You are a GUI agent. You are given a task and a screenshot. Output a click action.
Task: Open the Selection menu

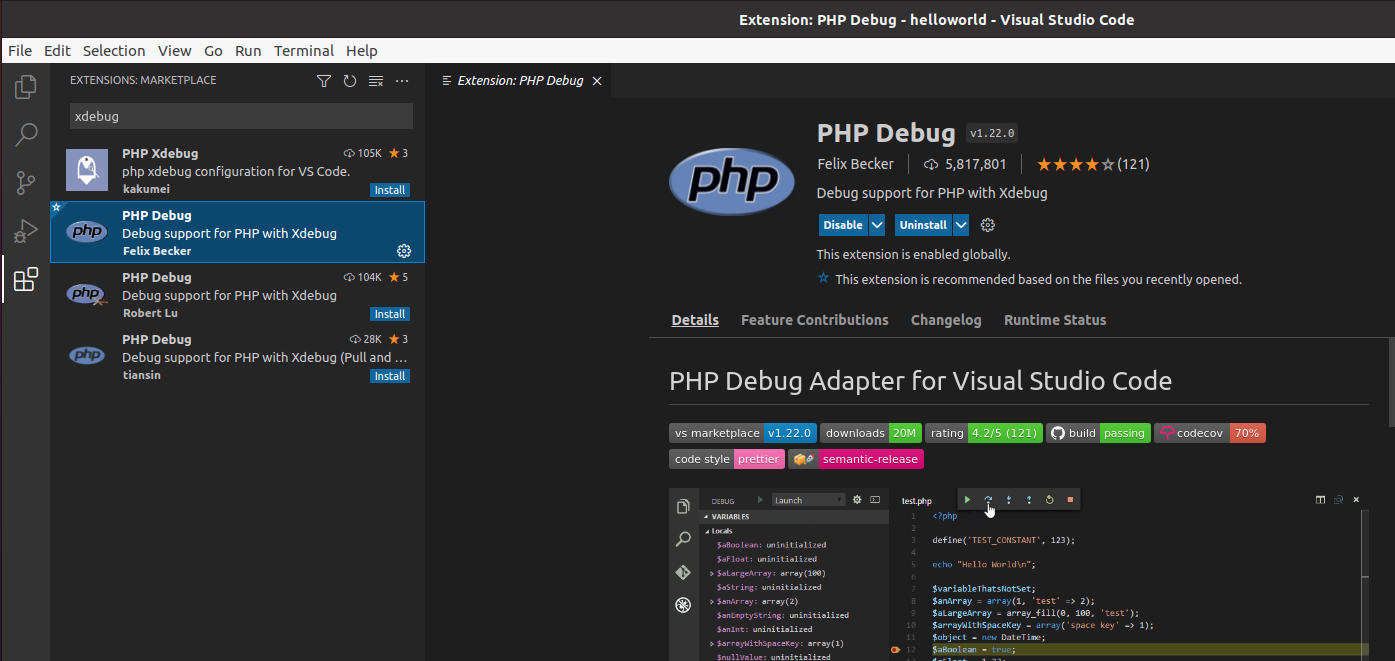(114, 51)
